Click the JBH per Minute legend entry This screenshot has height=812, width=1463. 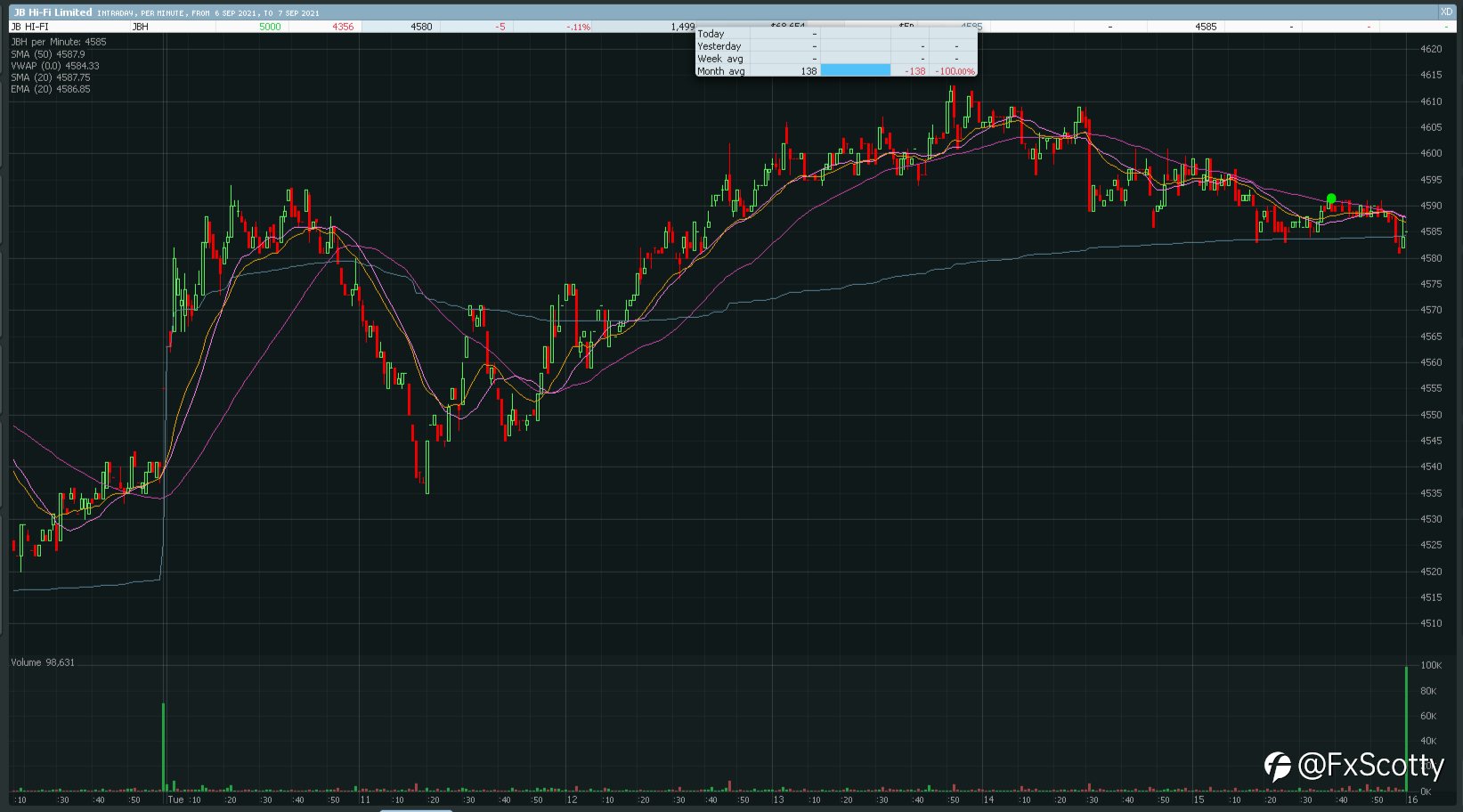pos(58,42)
